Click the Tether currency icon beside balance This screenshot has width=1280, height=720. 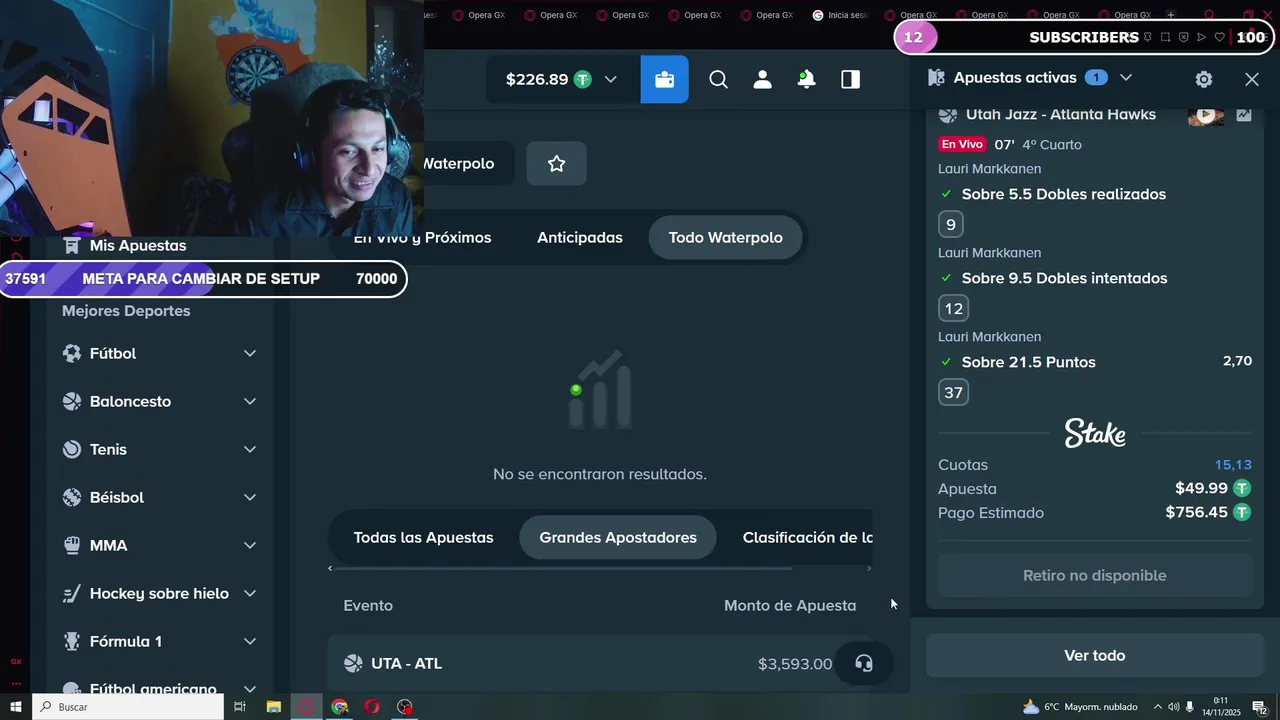pyautogui.click(x=582, y=79)
